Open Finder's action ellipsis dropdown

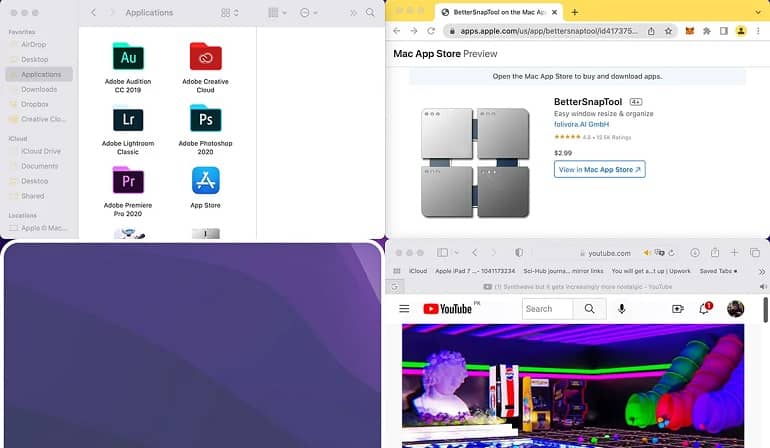coord(309,13)
